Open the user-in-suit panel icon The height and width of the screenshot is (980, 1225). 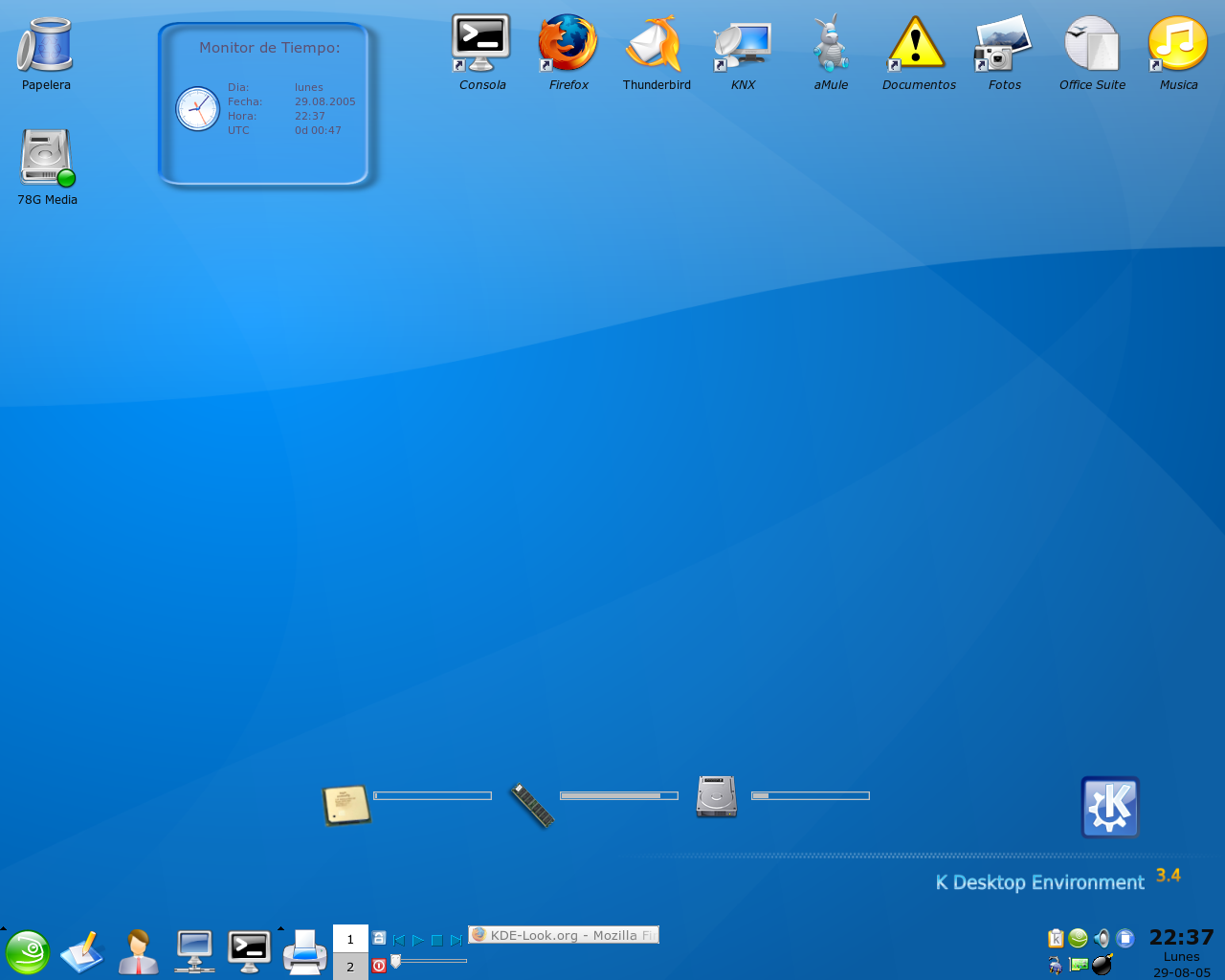click(x=139, y=952)
